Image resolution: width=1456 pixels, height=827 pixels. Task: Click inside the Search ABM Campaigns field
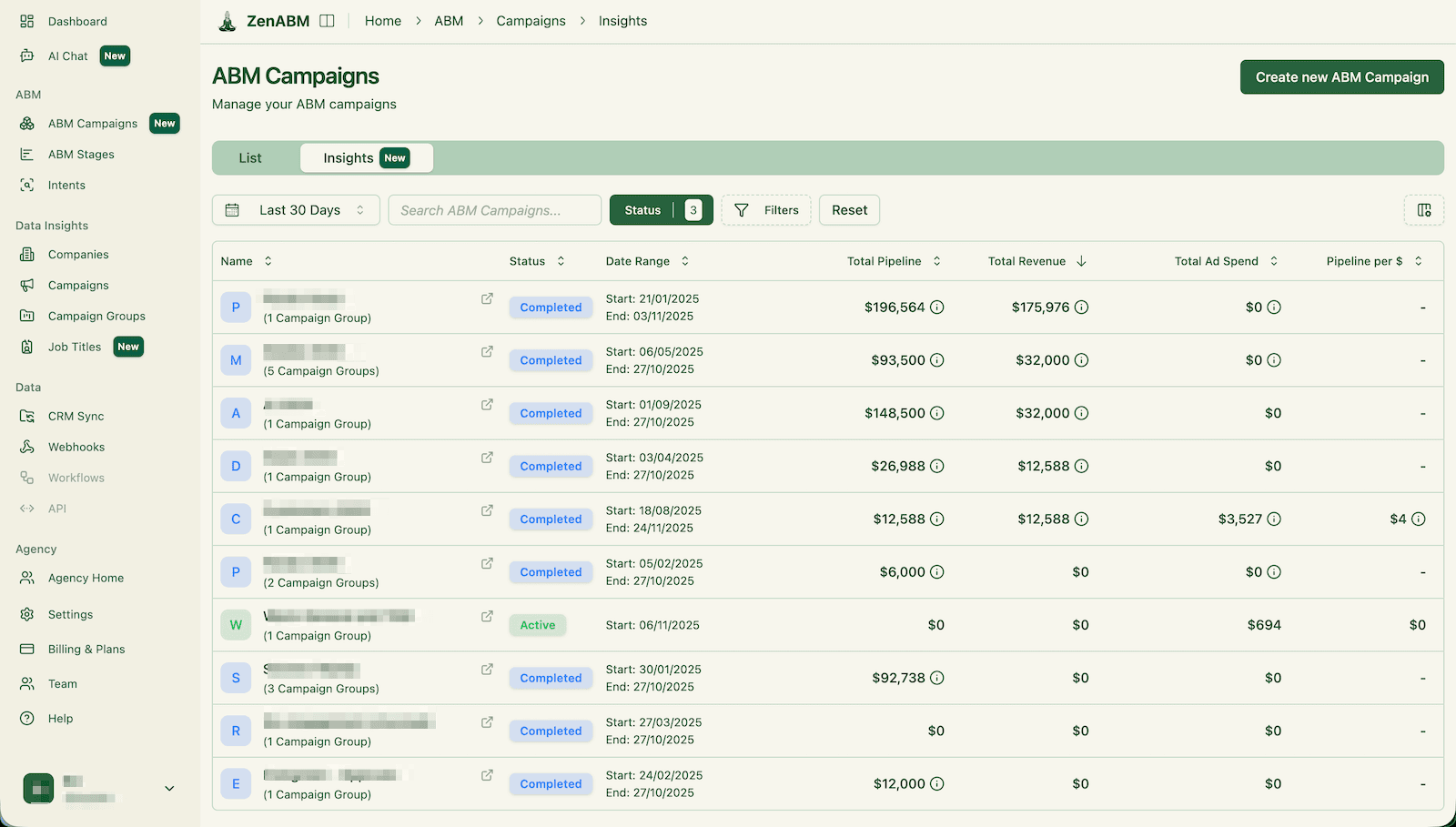point(494,209)
